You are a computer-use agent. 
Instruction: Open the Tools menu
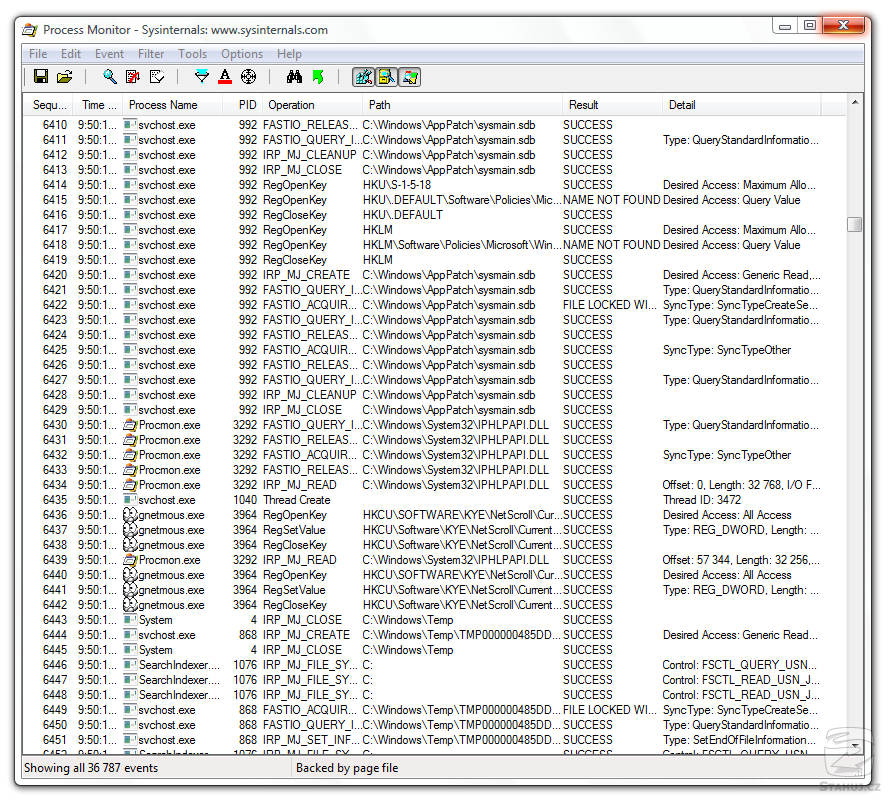coord(192,54)
